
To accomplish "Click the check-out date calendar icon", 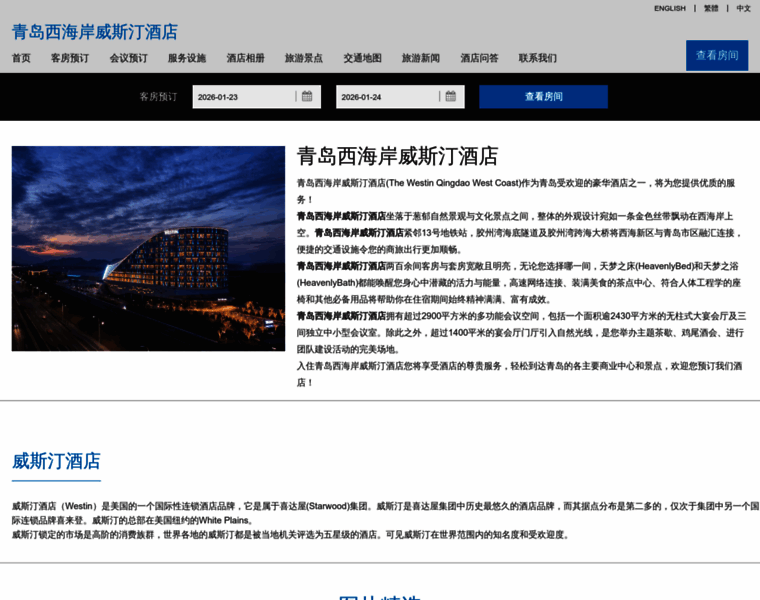I will pos(450,97).
